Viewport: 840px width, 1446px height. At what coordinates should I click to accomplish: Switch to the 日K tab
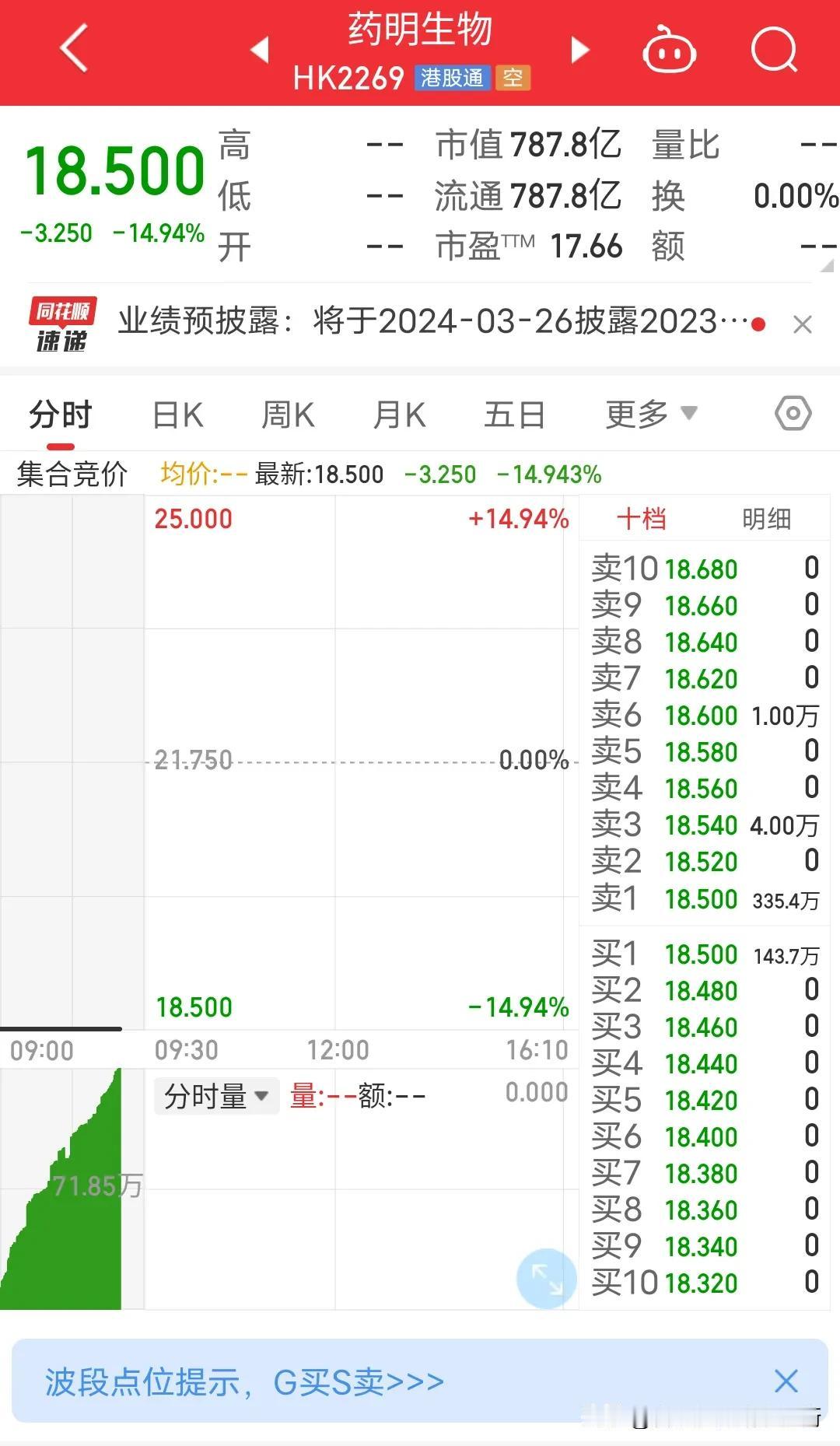178,415
